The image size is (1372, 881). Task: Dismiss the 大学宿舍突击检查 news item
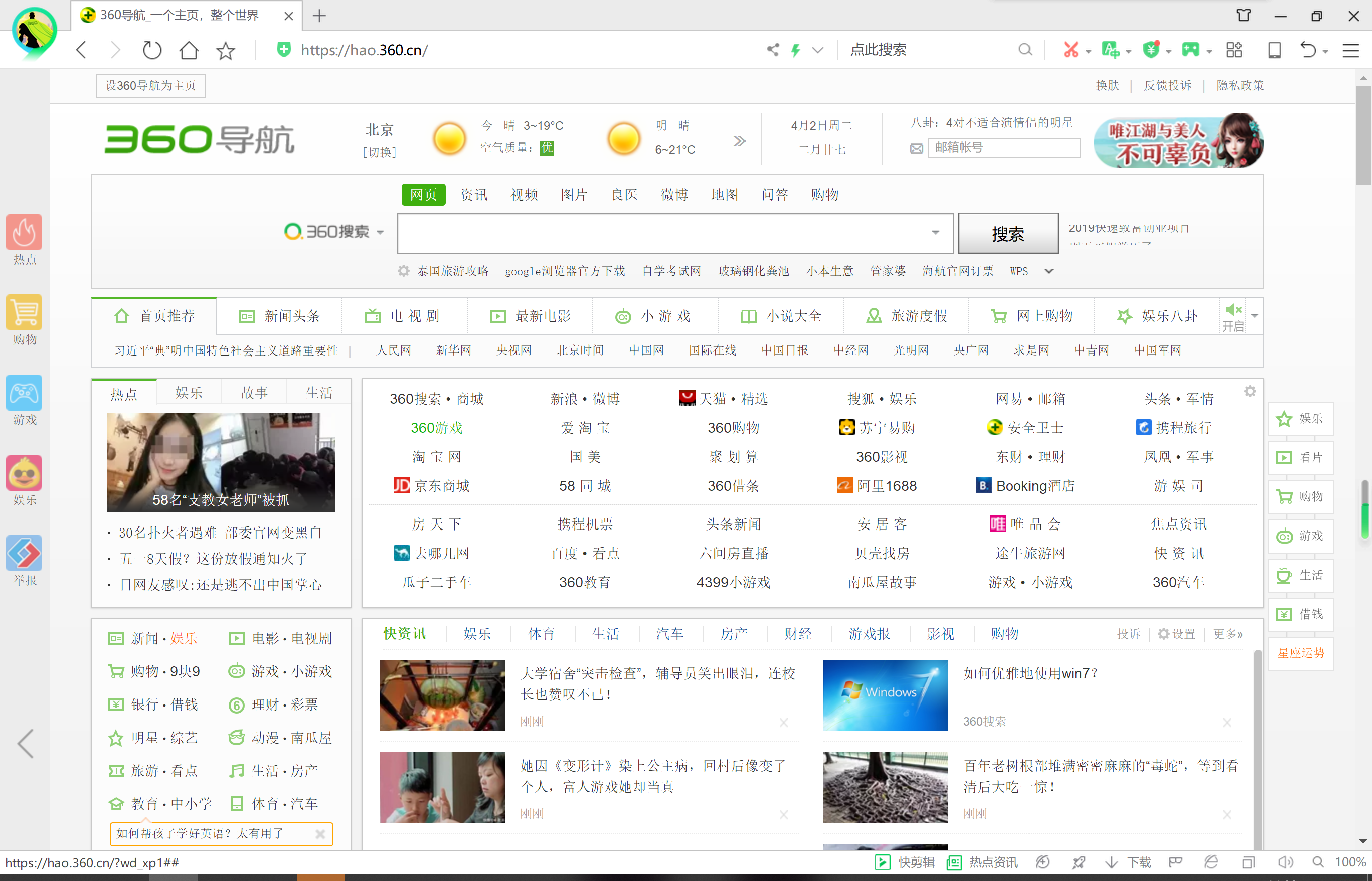(783, 723)
